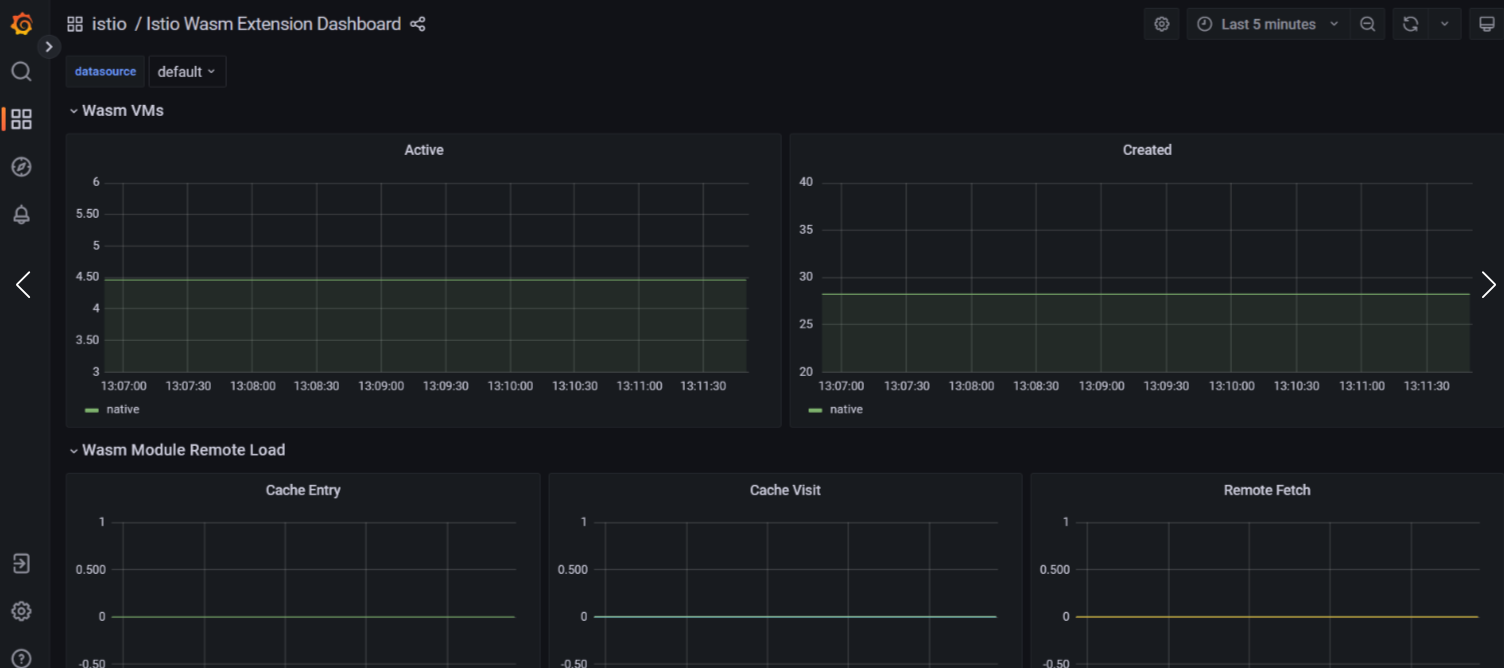Open the Grafana home logo
Viewport: 1504px width, 668px height.
(21, 24)
